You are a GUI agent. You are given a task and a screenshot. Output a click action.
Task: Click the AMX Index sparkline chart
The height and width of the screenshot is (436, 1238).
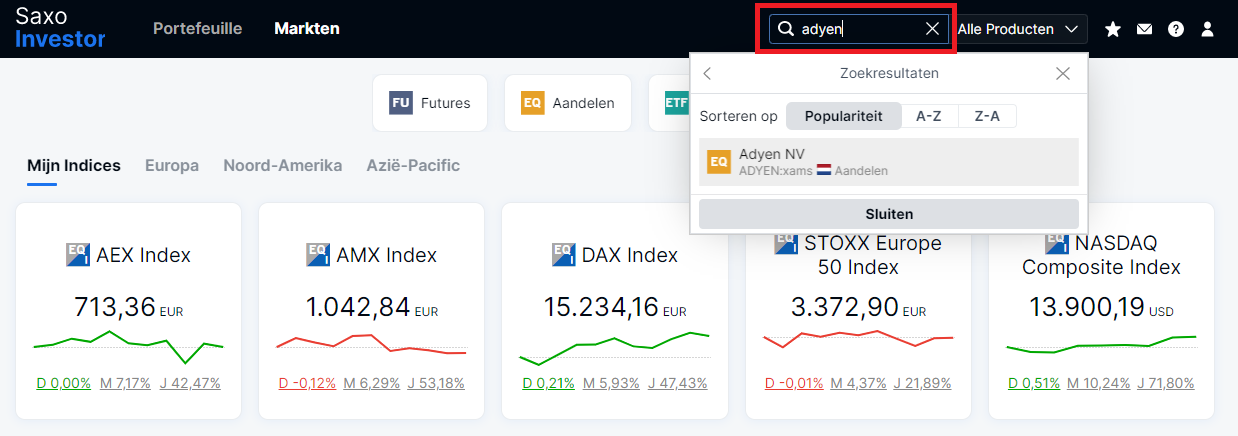(x=371, y=344)
